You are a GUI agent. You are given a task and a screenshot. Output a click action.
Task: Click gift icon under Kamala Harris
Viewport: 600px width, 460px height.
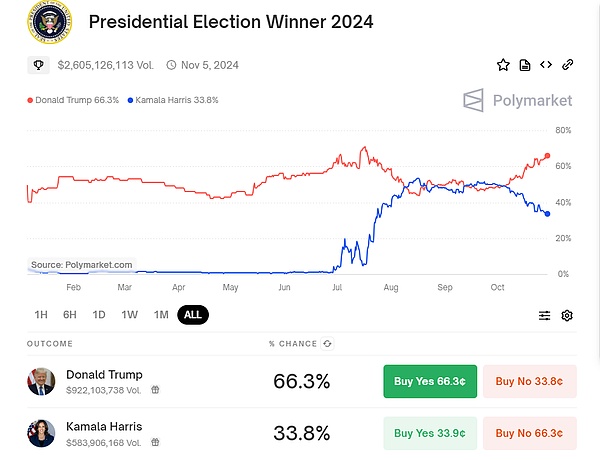[x=155, y=442]
